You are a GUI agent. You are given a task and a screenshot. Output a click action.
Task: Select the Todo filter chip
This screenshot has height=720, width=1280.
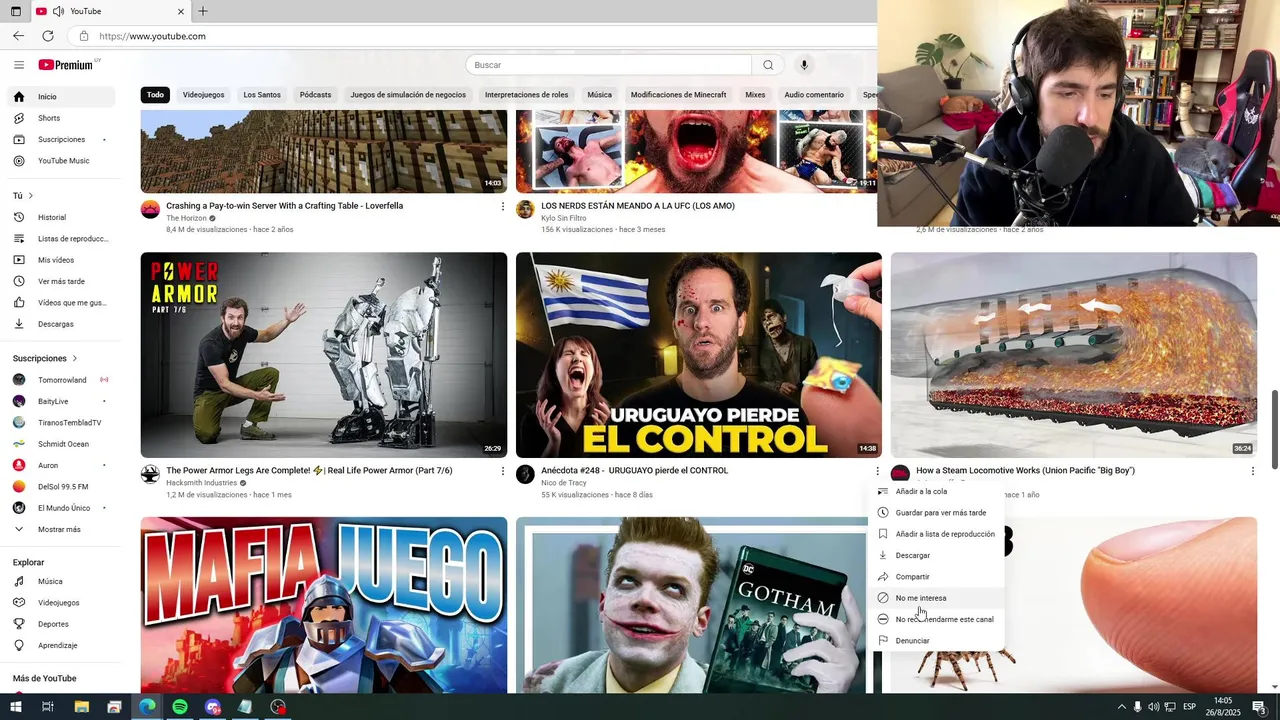tap(155, 95)
